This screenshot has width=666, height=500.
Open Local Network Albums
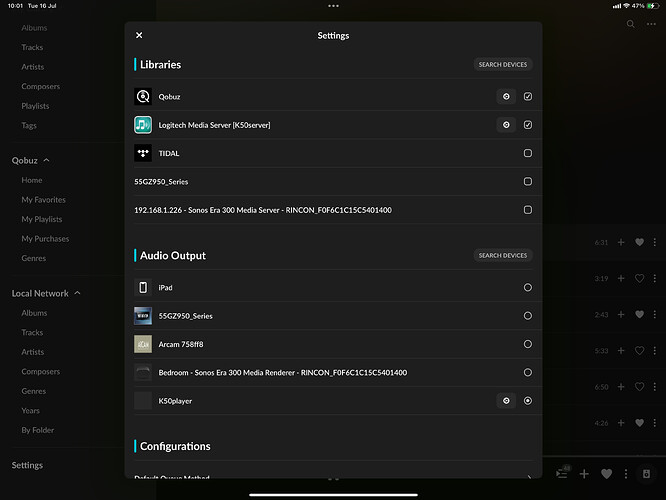pyautogui.click(x=34, y=313)
